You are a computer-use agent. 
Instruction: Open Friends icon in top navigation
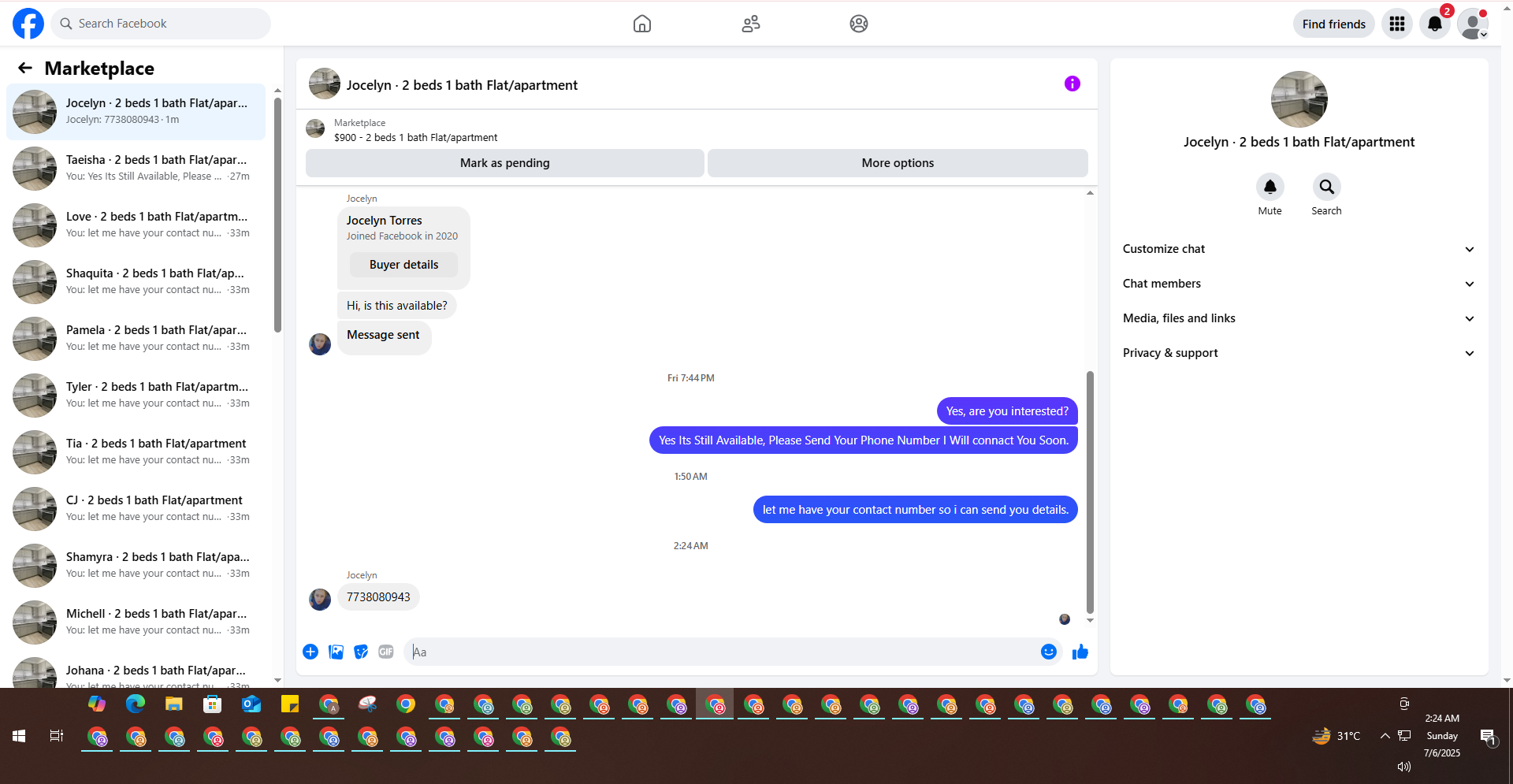click(x=751, y=24)
